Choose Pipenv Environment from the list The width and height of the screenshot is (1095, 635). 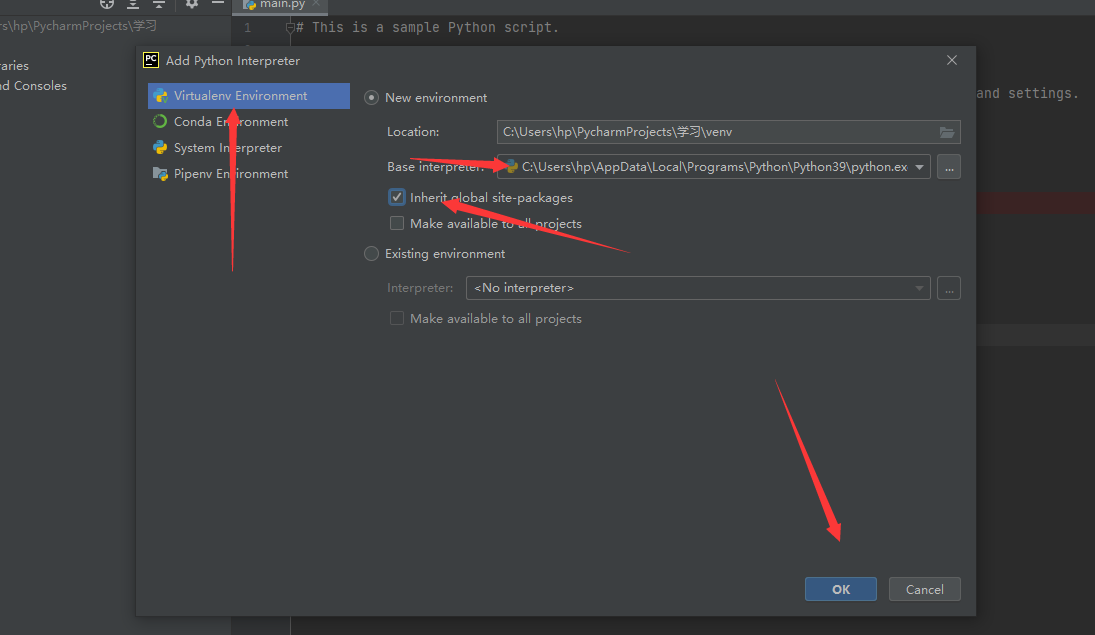click(x=230, y=174)
